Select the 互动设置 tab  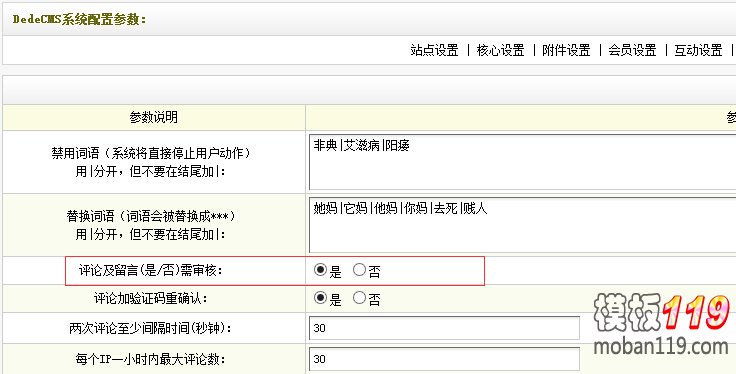coord(698,50)
